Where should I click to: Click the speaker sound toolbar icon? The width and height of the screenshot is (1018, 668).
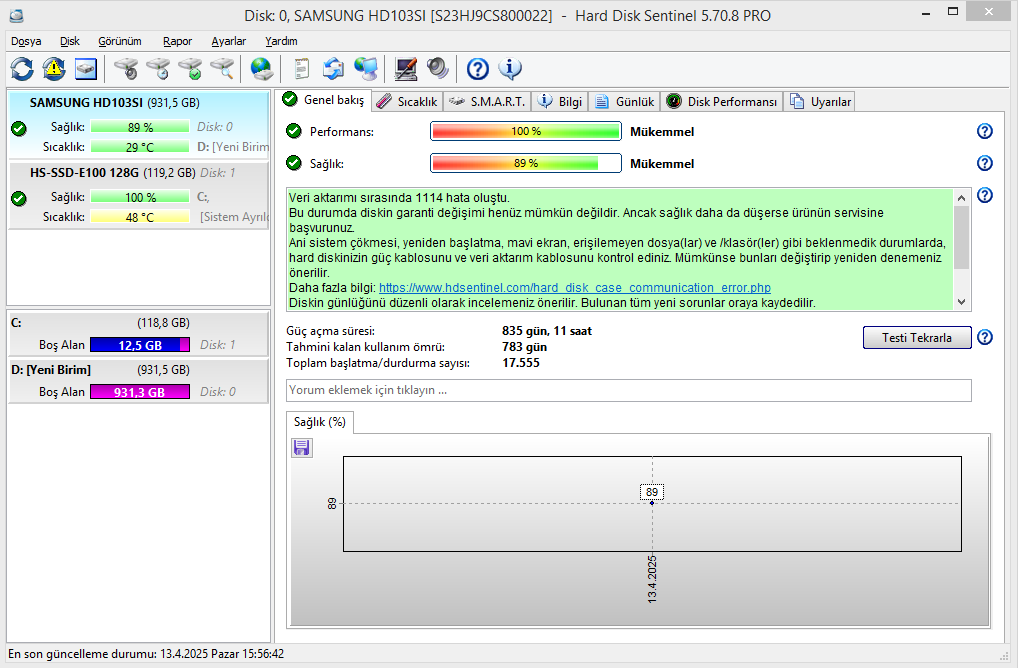coord(438,68)
